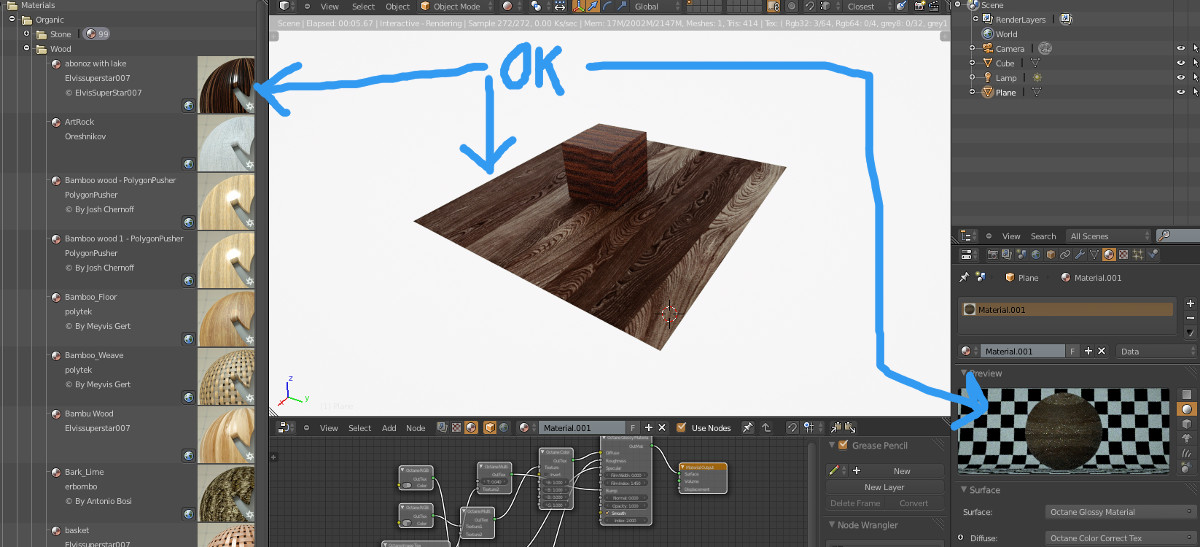1200x547 pixels.
Task: Toggle visibility eye for Plane in outliner
Action: pyautogui.click(x=1181, y=92)
